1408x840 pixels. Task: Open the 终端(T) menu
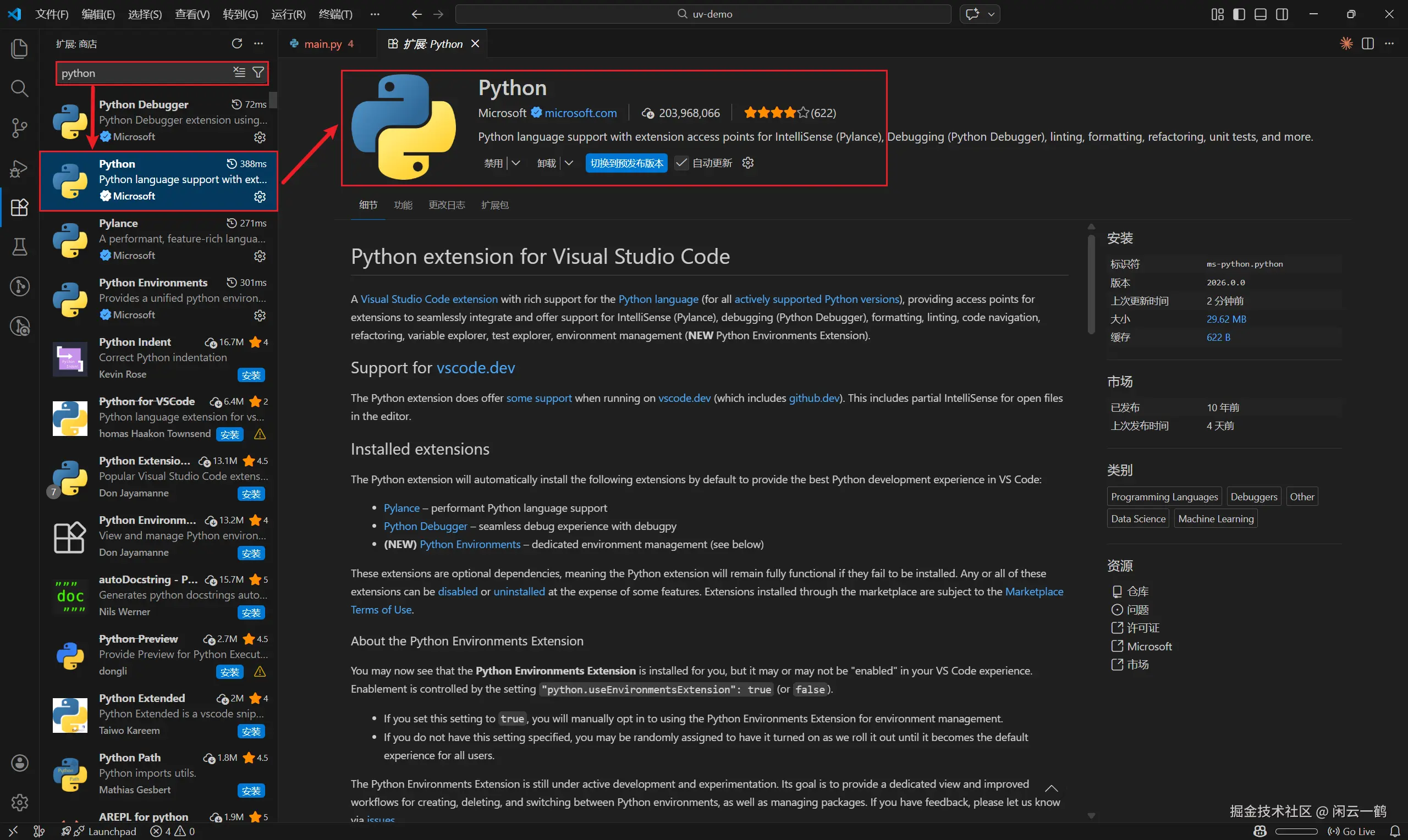click(335, 14)
